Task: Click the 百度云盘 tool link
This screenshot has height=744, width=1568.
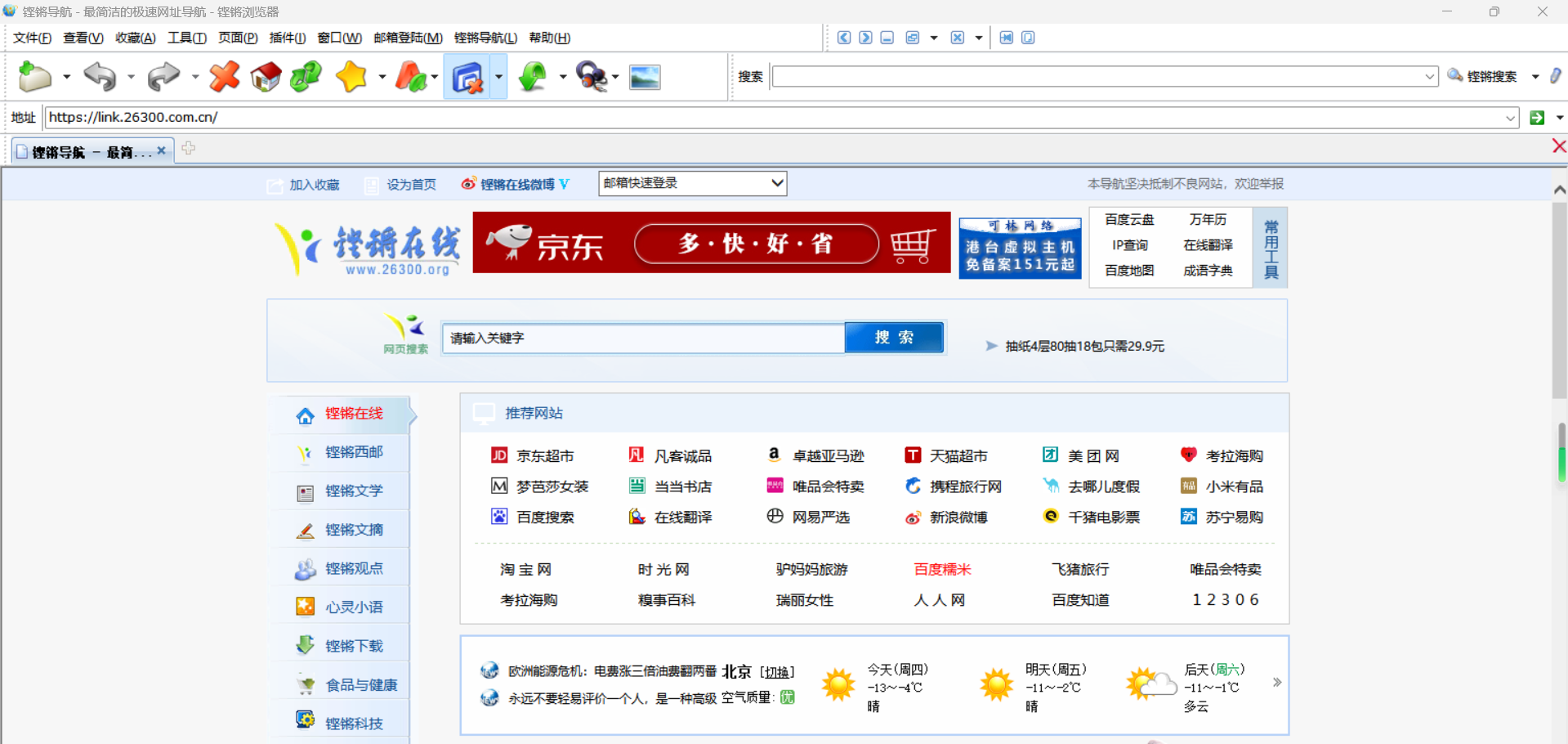Action: (x=1129, y=219)
